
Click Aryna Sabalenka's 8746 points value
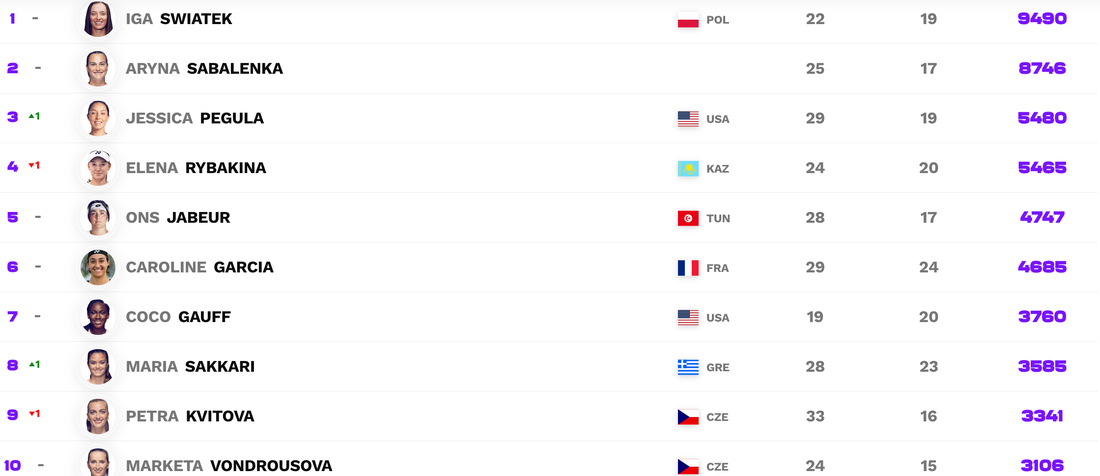click(x=1042, y=68)
